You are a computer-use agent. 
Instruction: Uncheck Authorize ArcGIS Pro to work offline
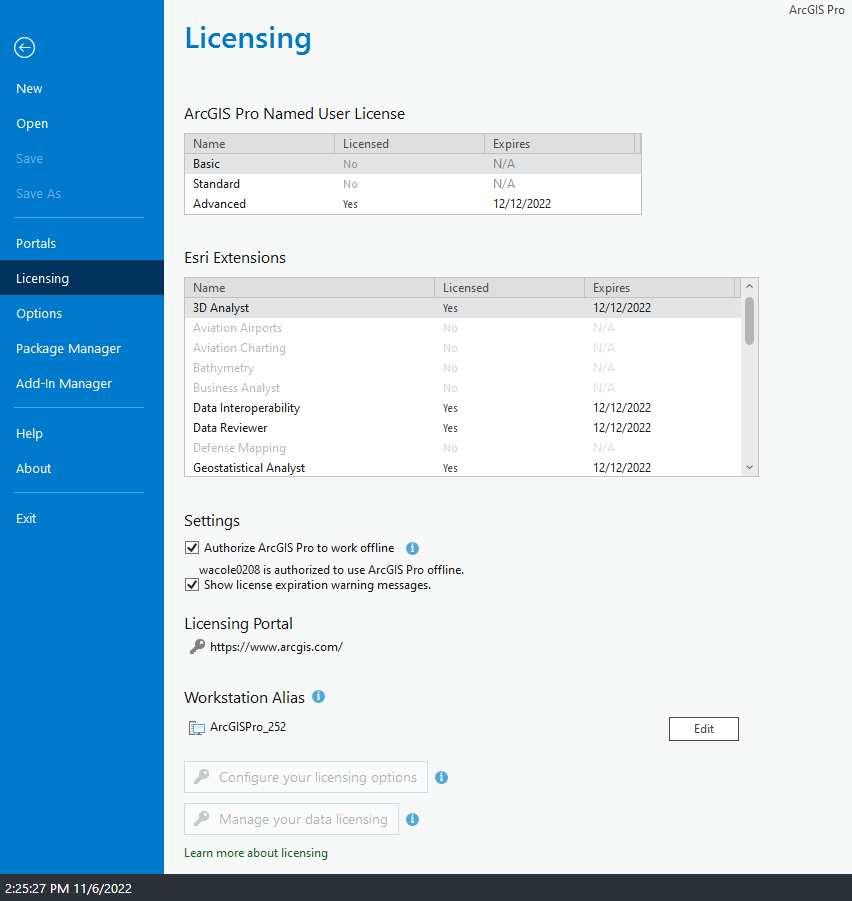tap(191, 547)
